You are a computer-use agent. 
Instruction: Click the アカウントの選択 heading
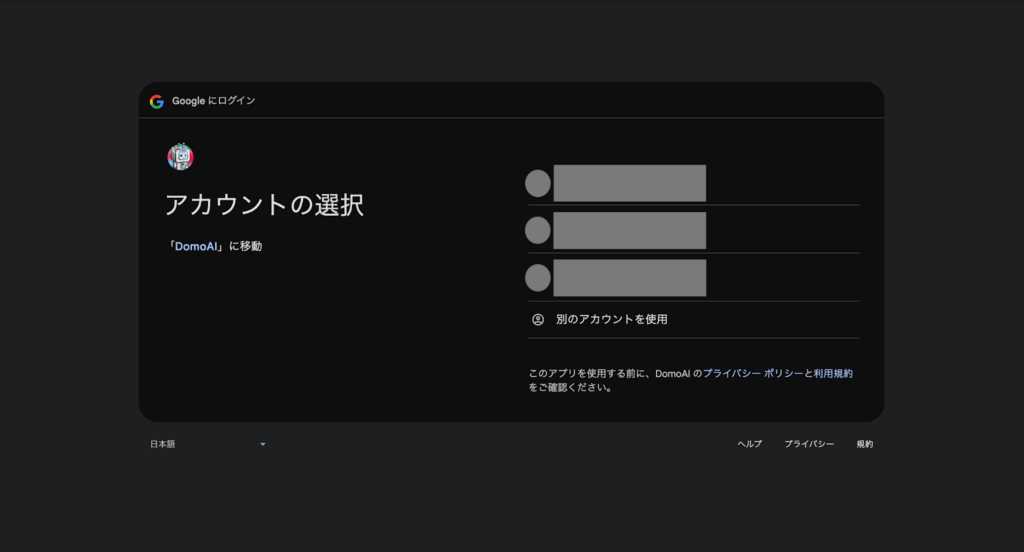pyautogui.click(x=264, y=206)
